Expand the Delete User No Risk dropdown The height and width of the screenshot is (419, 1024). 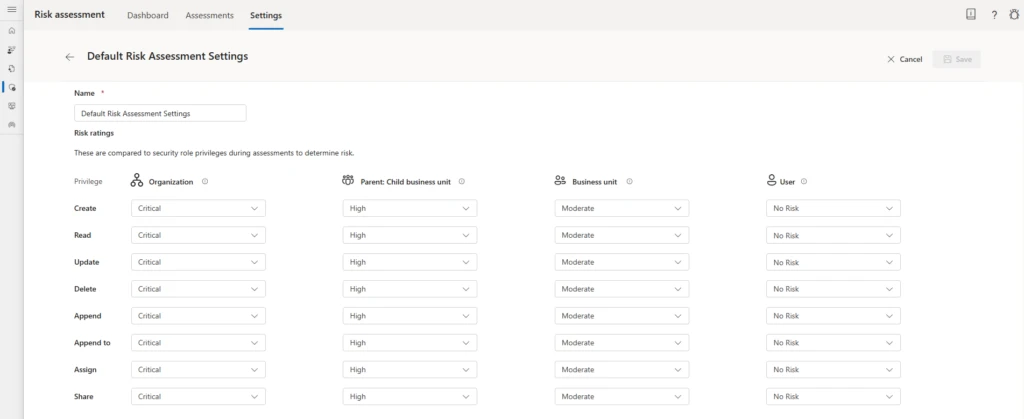[x=833, y=289]
